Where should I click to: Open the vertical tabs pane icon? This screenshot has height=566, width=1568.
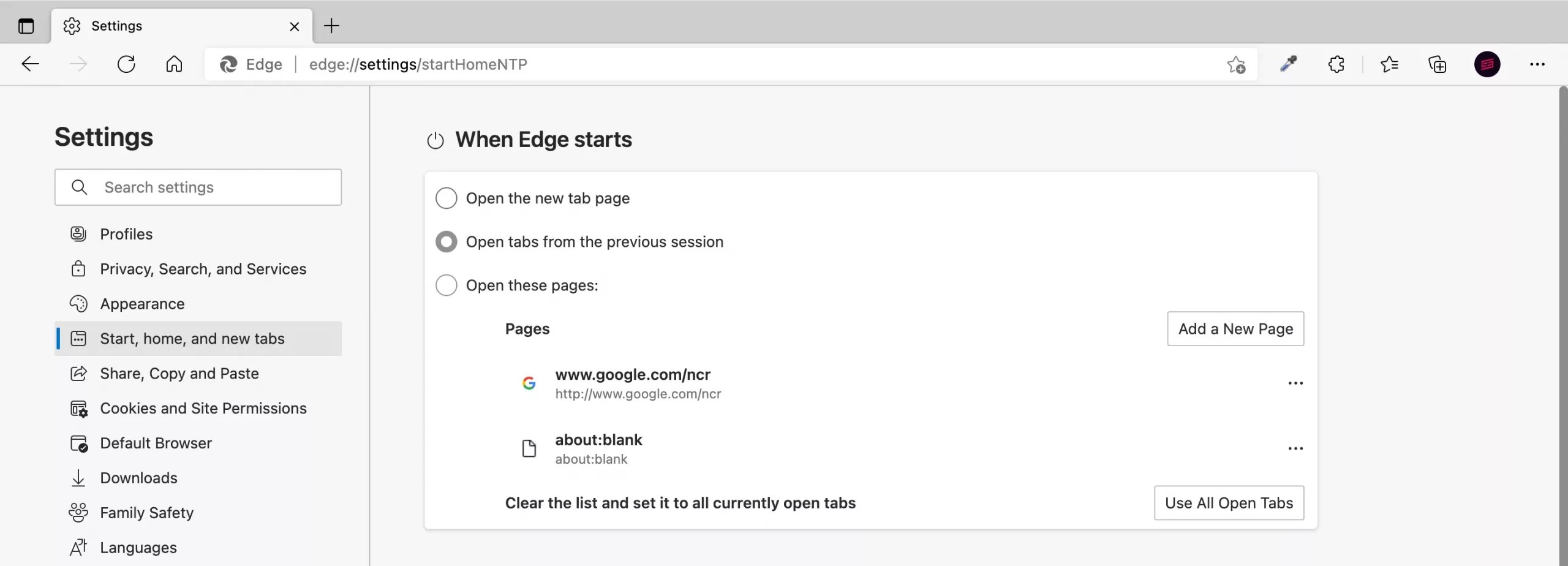tap(26, 26)
